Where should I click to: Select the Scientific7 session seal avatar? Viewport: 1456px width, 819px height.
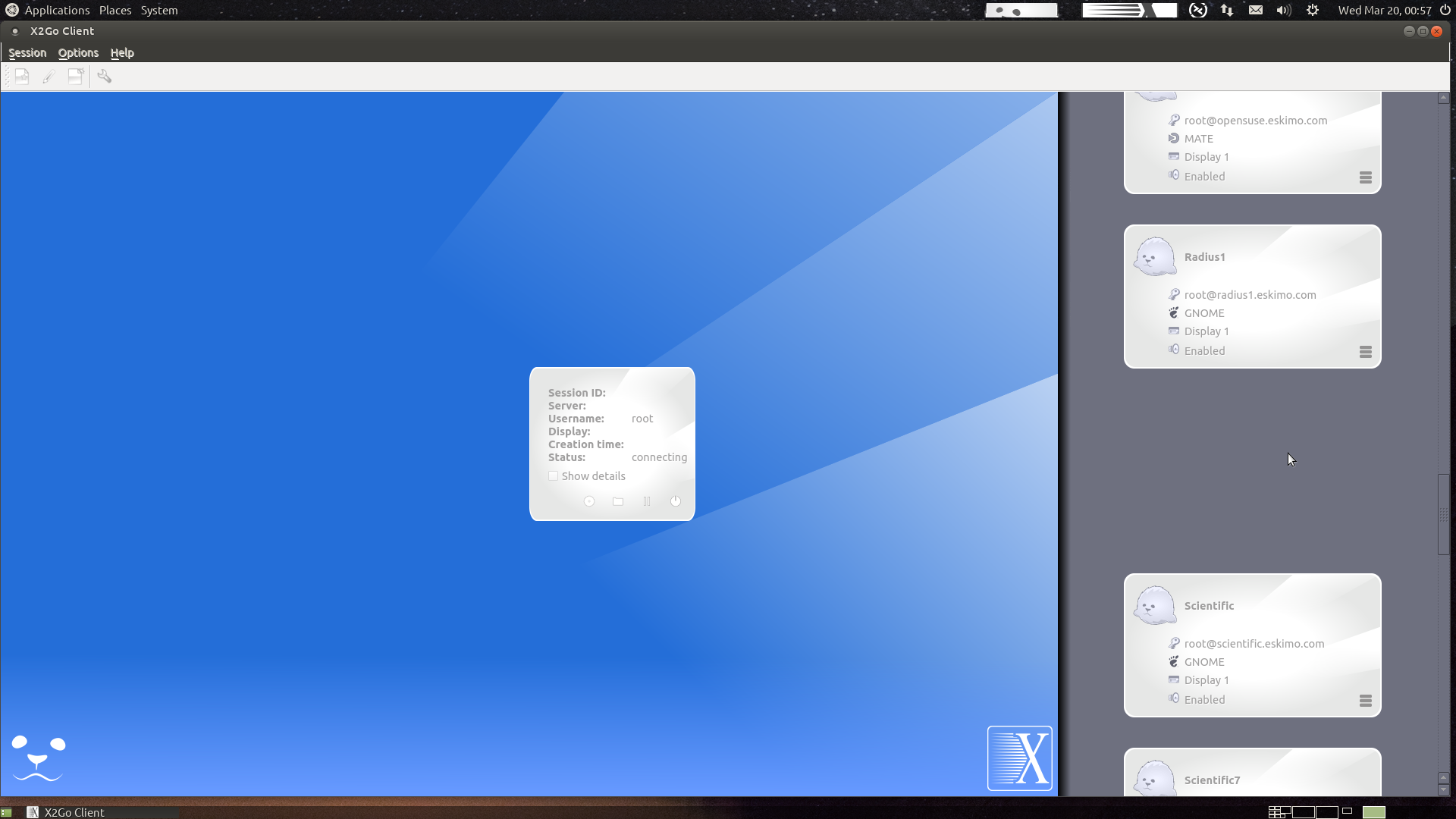pyautogui.click(x=1155, y=778)
